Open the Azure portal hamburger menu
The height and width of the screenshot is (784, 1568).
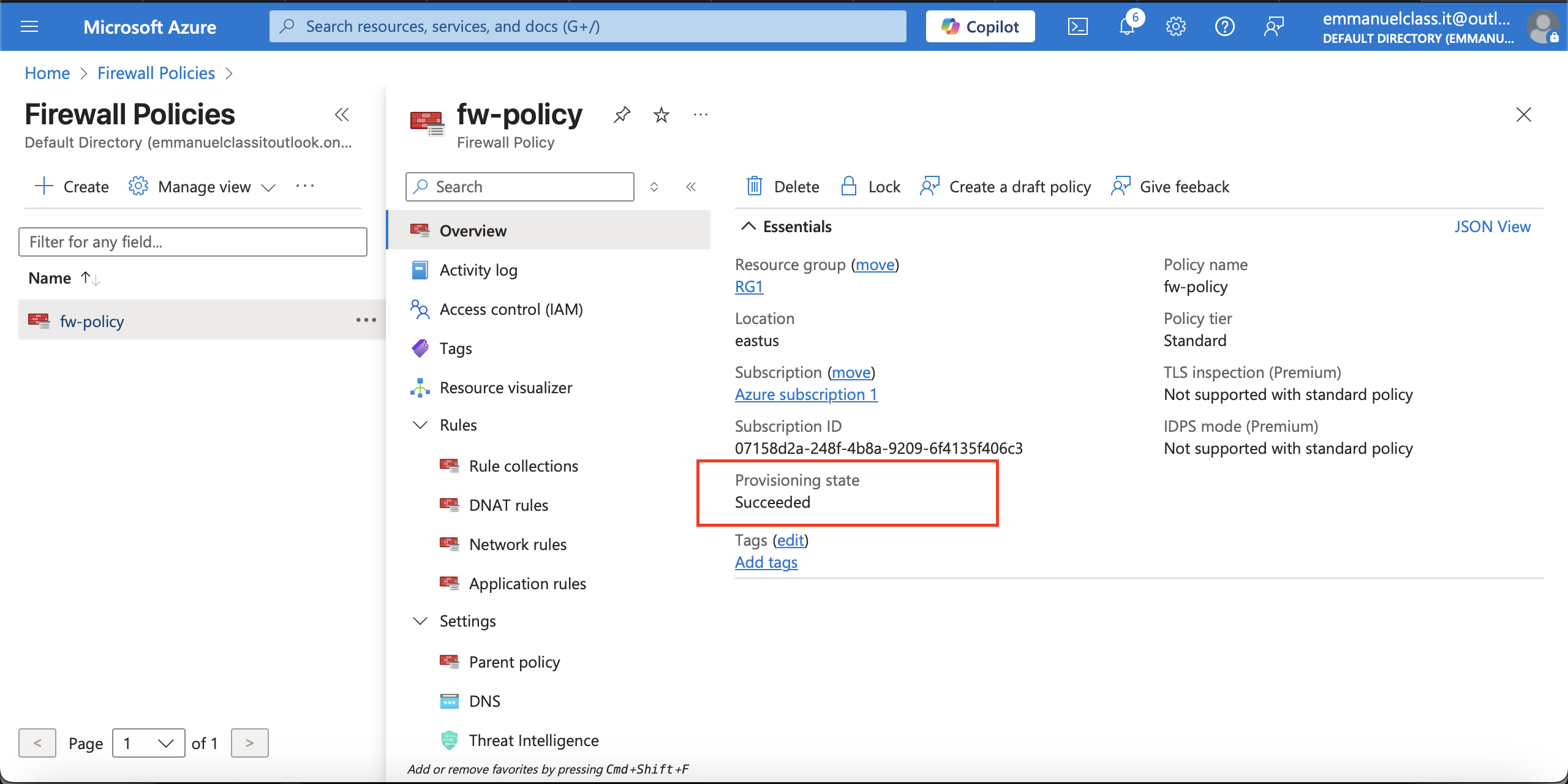(29, 26)
